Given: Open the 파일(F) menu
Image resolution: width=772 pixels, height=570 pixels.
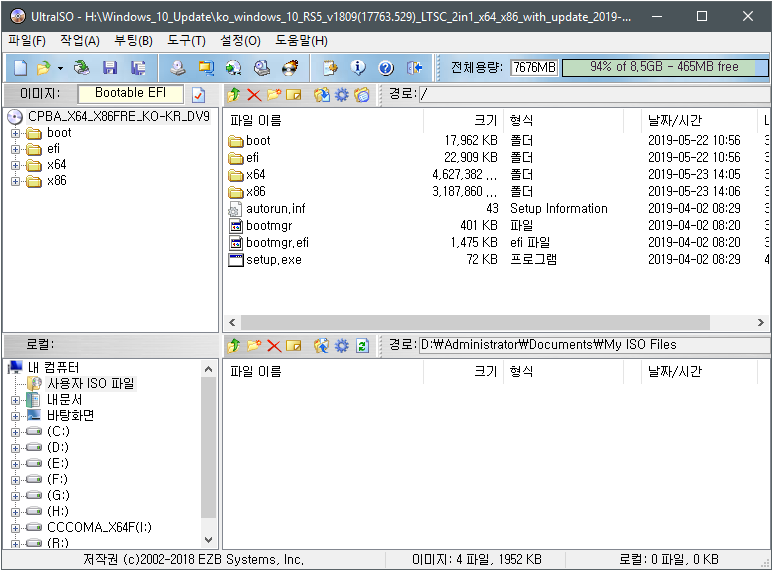Looking at the screenshot, I should click(27, 41).
